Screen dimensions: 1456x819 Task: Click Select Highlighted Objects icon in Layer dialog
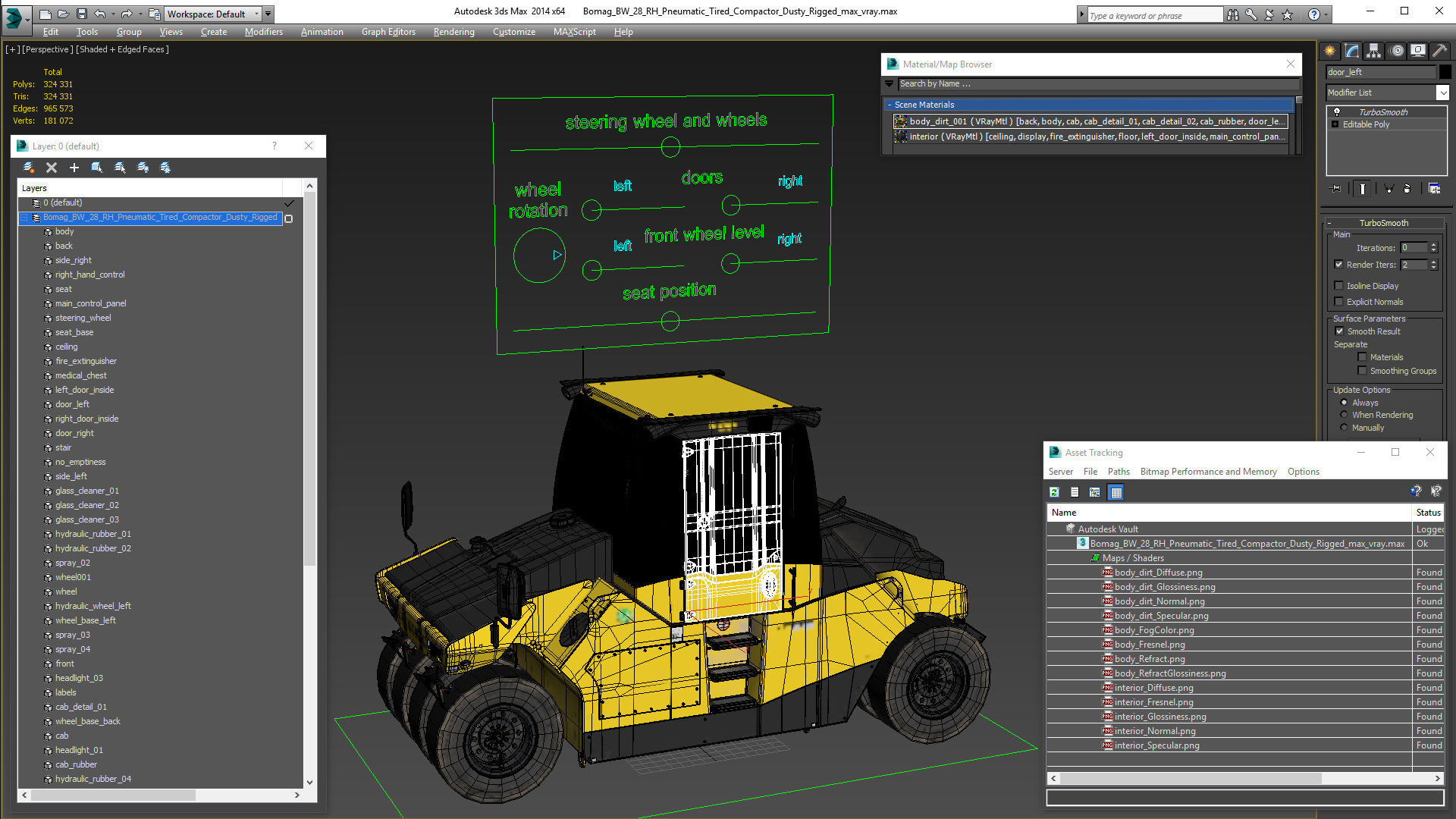click(97, 168)
